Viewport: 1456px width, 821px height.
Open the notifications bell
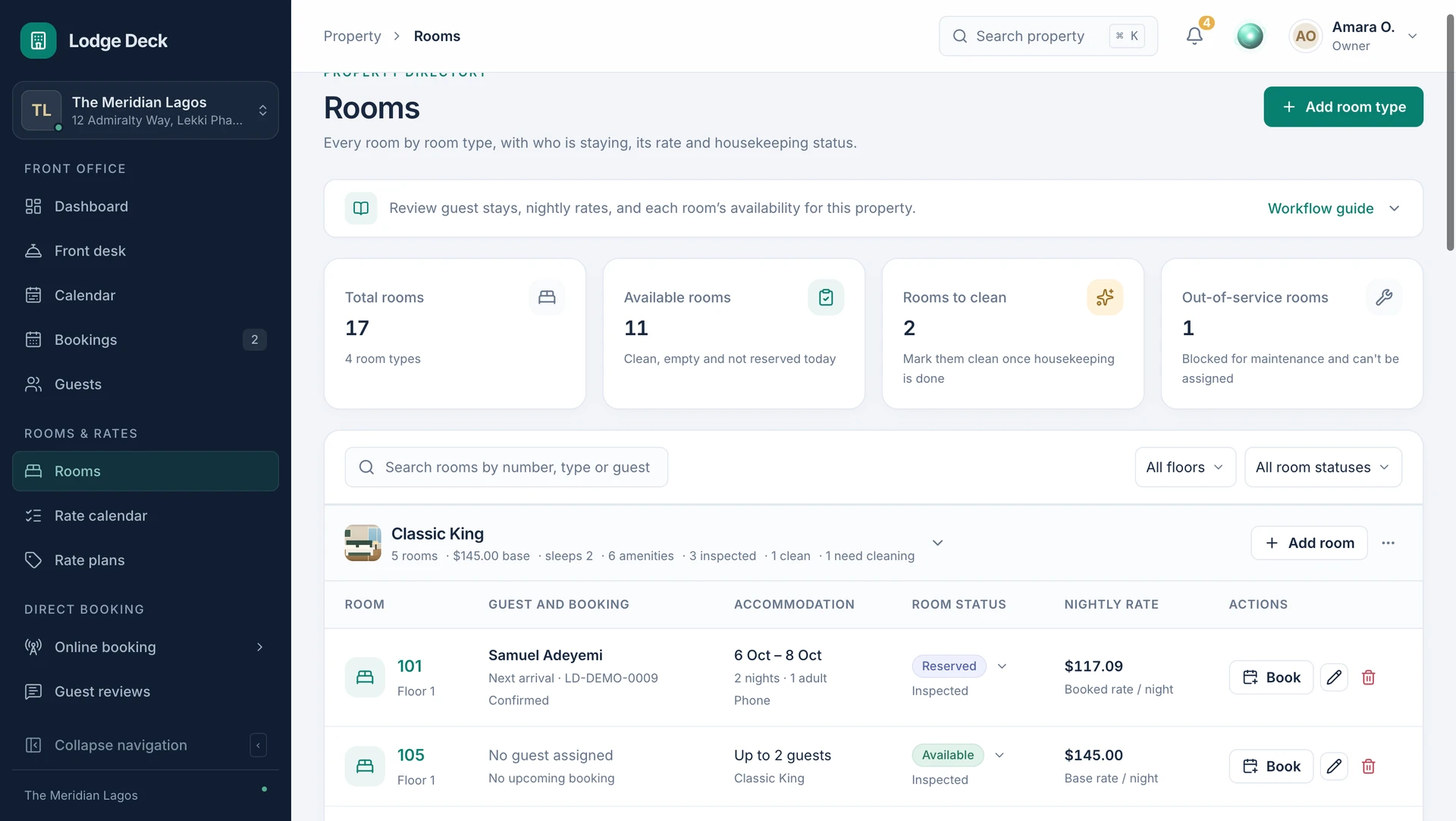click(1194, 36)
